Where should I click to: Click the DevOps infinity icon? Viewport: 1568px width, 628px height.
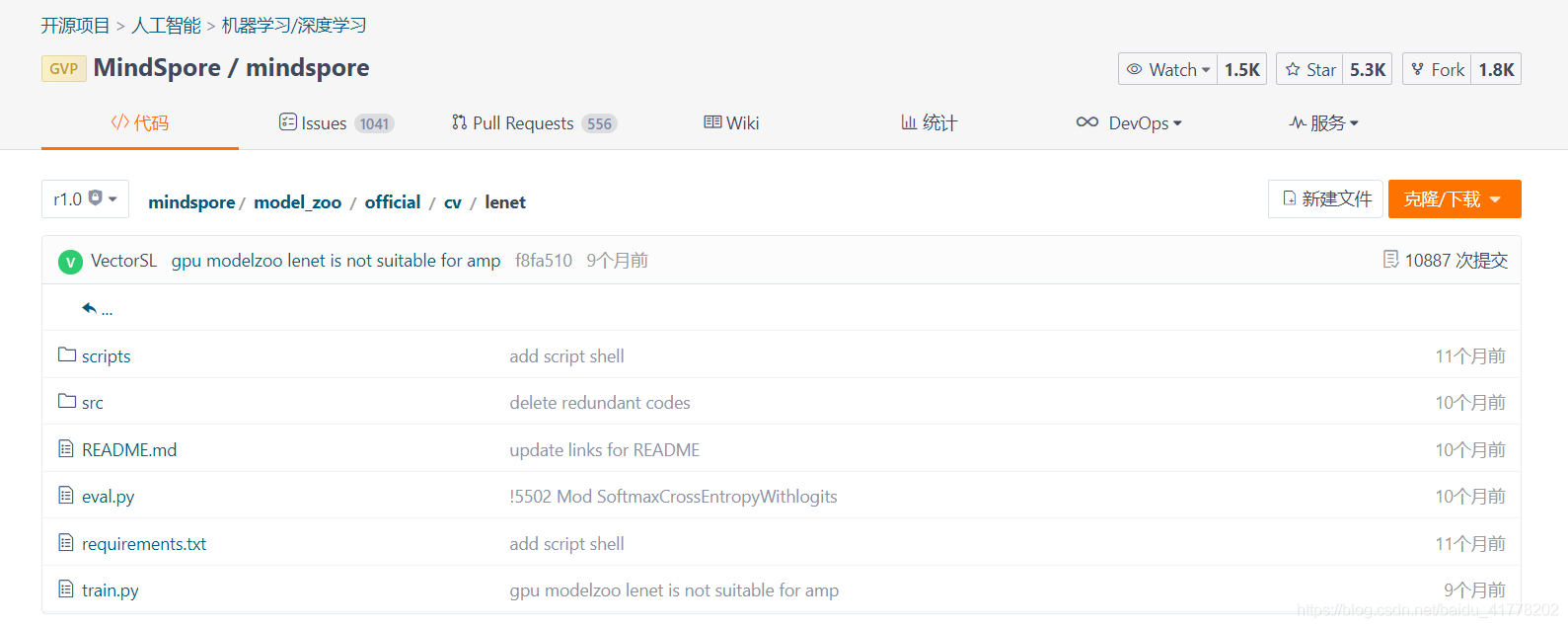1087,122
